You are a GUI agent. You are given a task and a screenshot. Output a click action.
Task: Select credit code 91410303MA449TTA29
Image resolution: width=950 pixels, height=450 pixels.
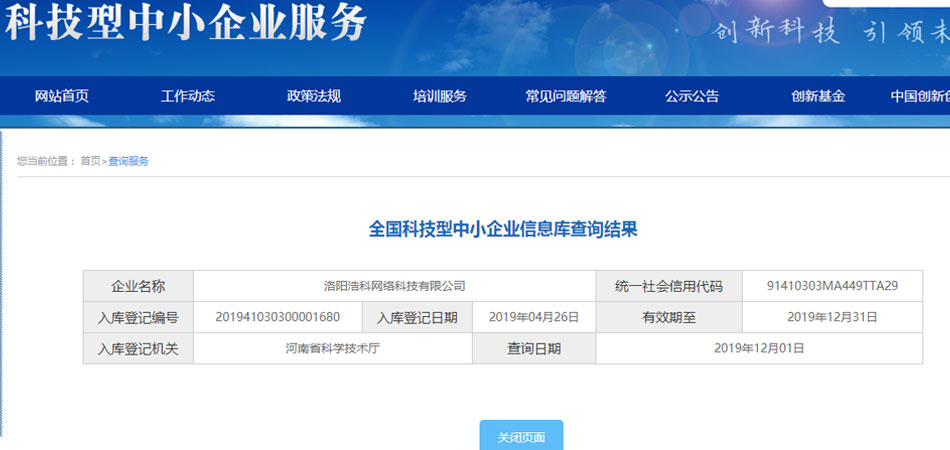pos(832,286)
